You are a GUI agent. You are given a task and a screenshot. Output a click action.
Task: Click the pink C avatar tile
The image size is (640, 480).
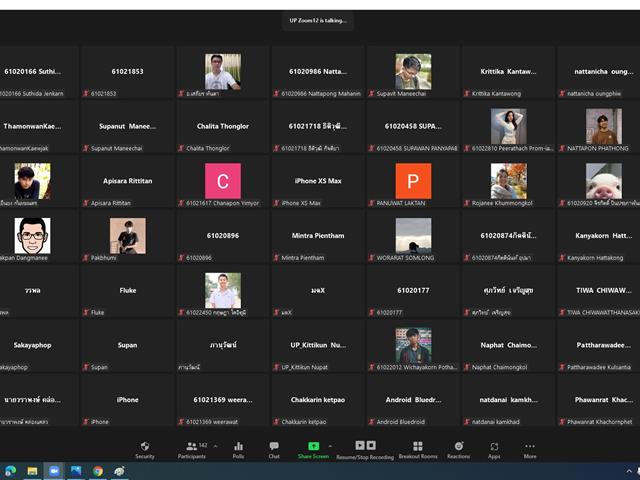coord(223,181)
